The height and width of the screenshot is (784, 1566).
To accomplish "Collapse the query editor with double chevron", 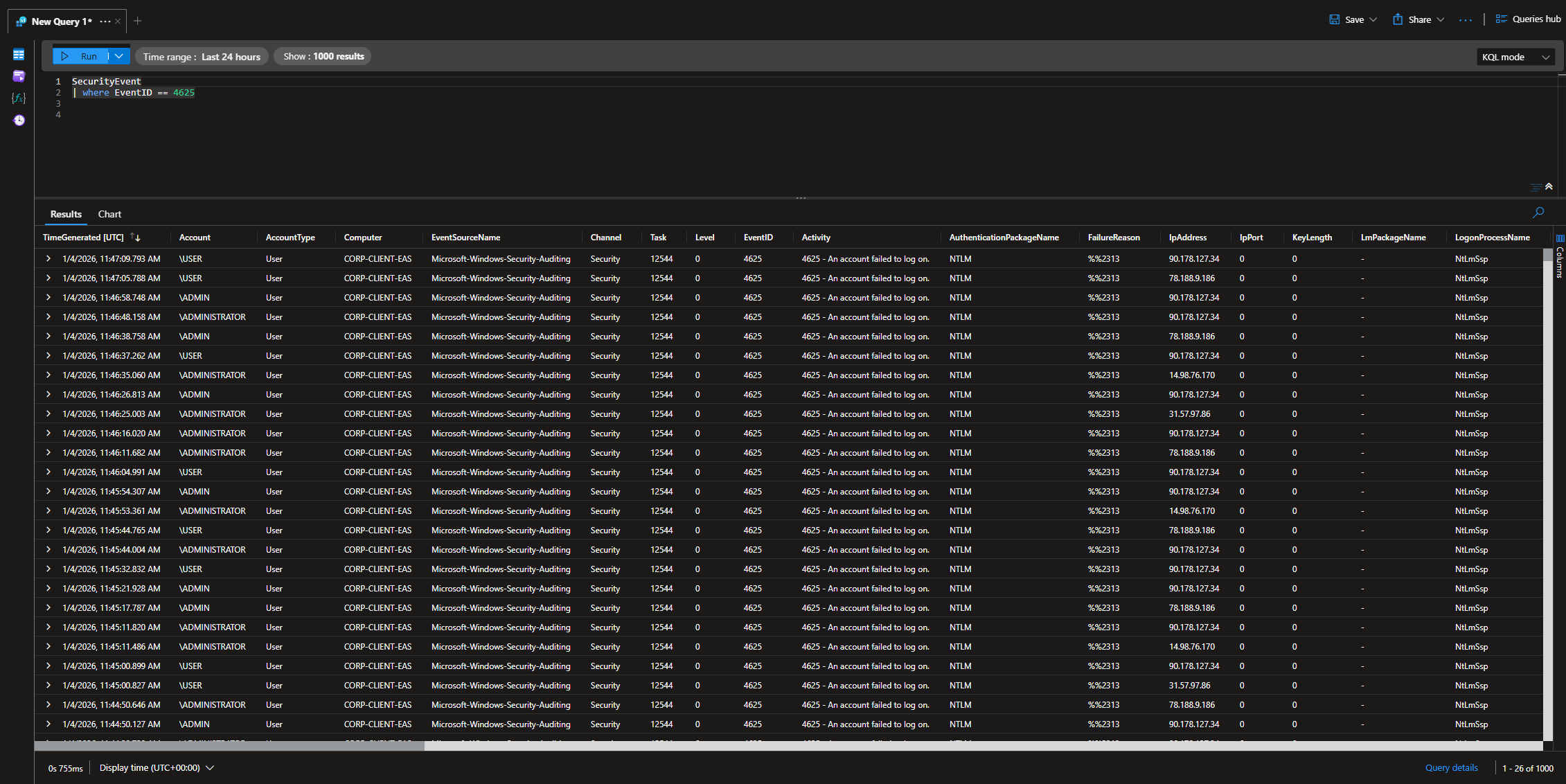I will tap(1549, 186).
